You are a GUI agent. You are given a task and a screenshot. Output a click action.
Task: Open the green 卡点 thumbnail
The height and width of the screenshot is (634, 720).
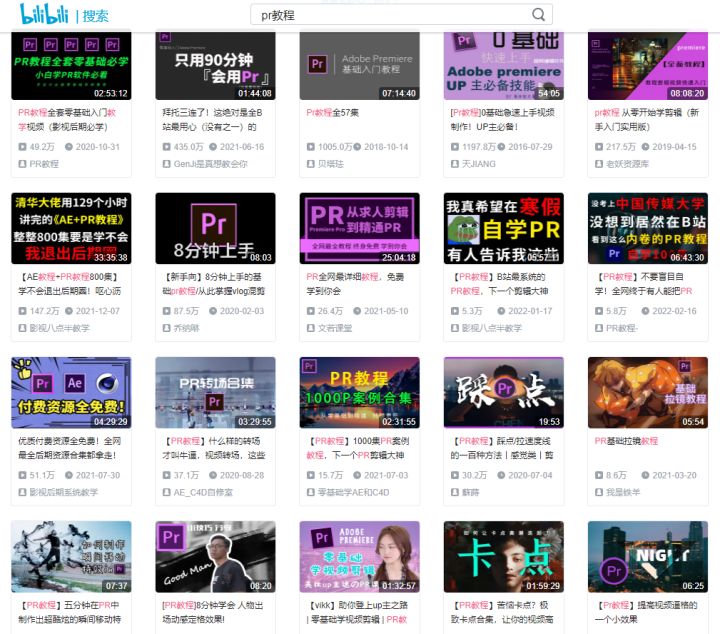(504, 556)
